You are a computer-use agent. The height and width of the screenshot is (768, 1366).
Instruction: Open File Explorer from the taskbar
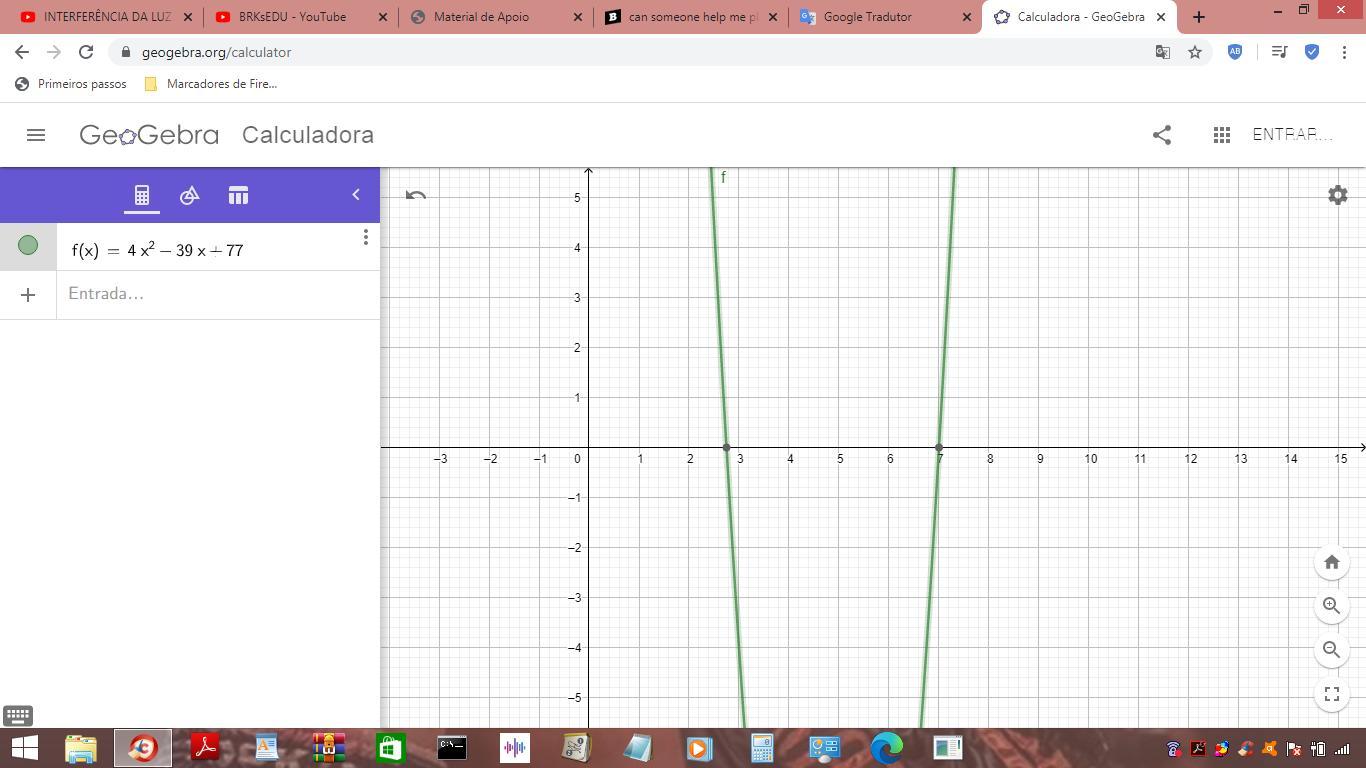tap(81, 748)
